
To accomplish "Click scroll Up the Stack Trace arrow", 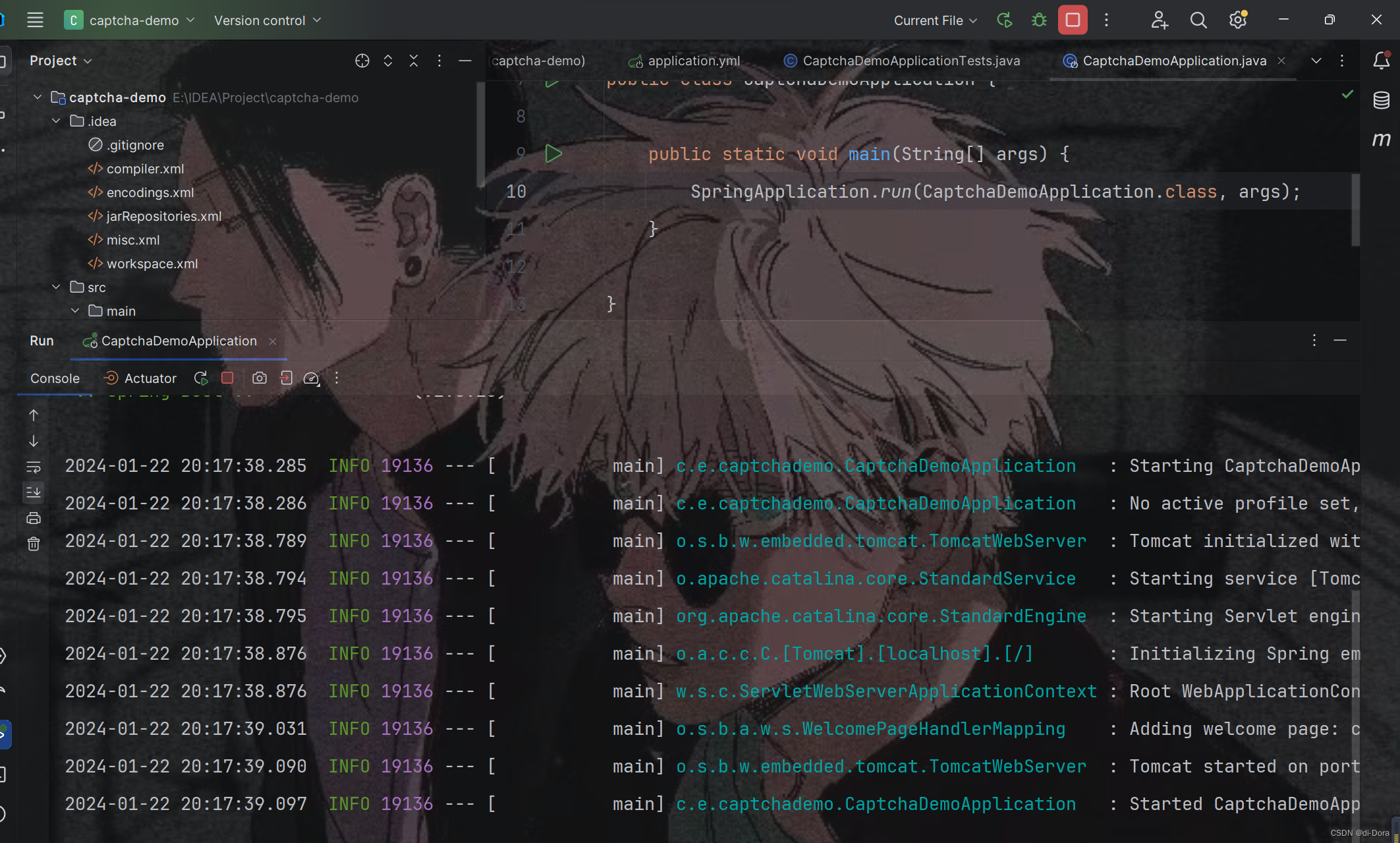I will pos(34,415).
